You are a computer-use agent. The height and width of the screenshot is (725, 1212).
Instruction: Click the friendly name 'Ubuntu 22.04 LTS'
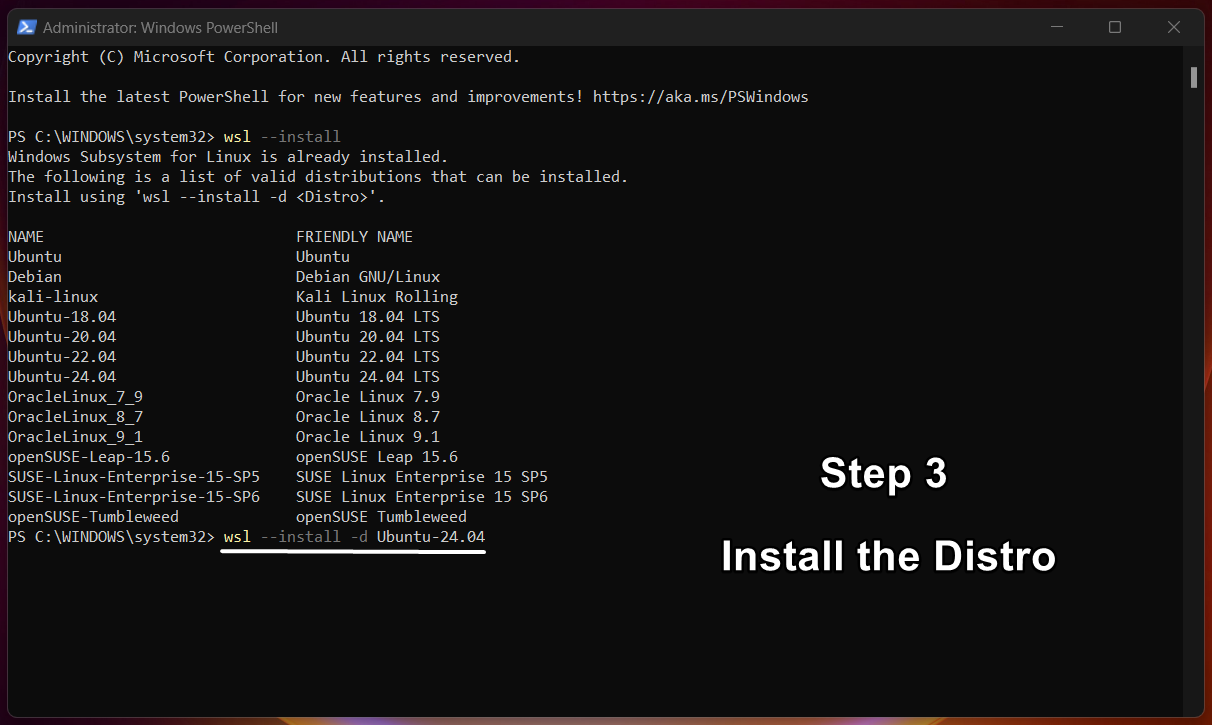(x=368, y=357)
